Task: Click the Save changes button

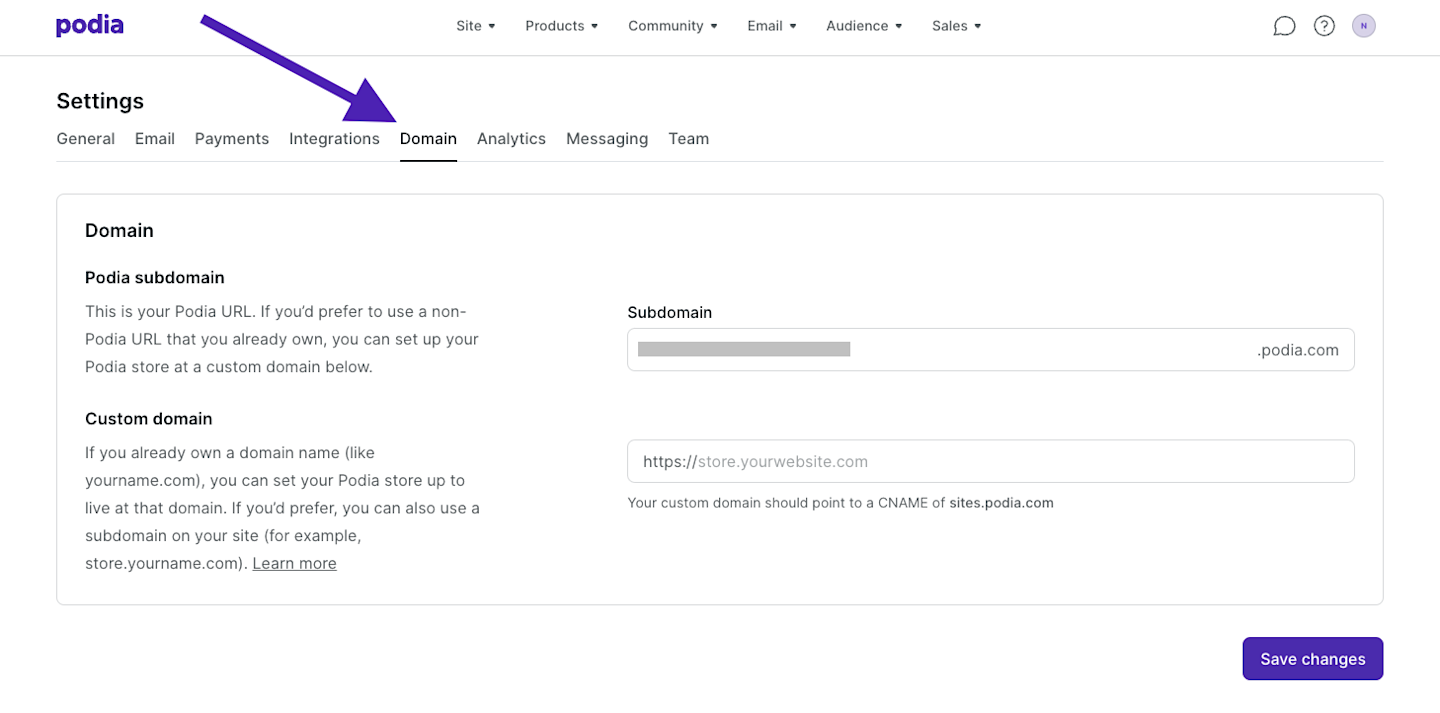Action: pos(1313,659)
